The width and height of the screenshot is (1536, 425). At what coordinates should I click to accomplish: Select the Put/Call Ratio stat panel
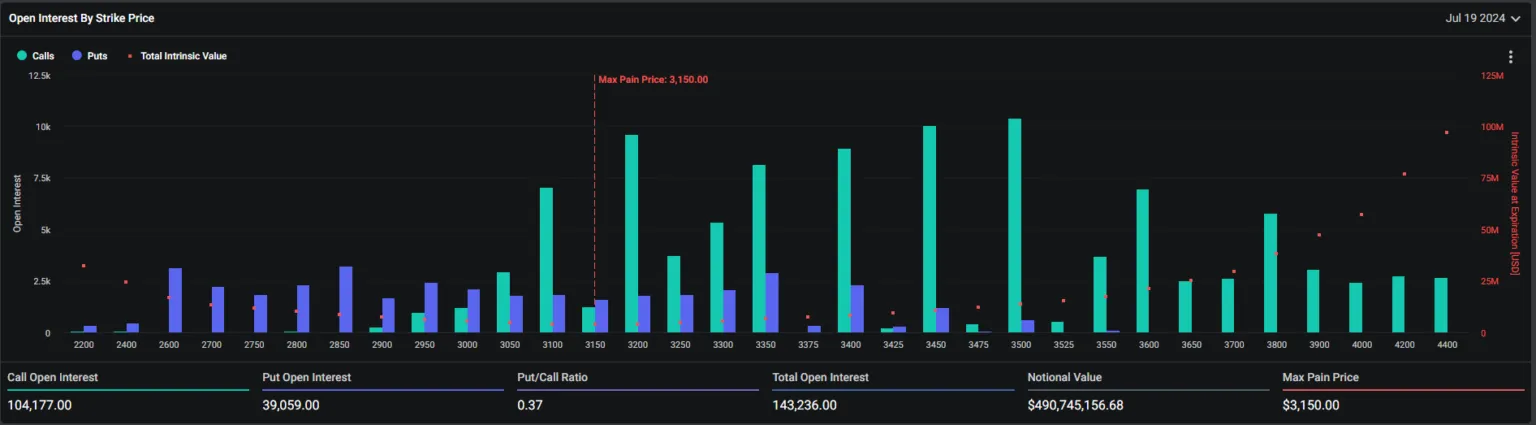(637, 392)
